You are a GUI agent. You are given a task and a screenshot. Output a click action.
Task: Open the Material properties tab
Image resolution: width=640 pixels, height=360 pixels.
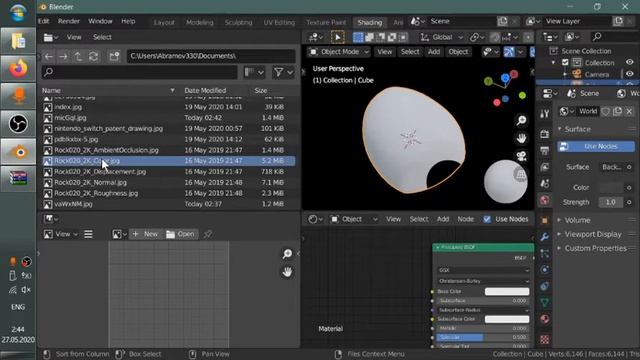(544, 319)
